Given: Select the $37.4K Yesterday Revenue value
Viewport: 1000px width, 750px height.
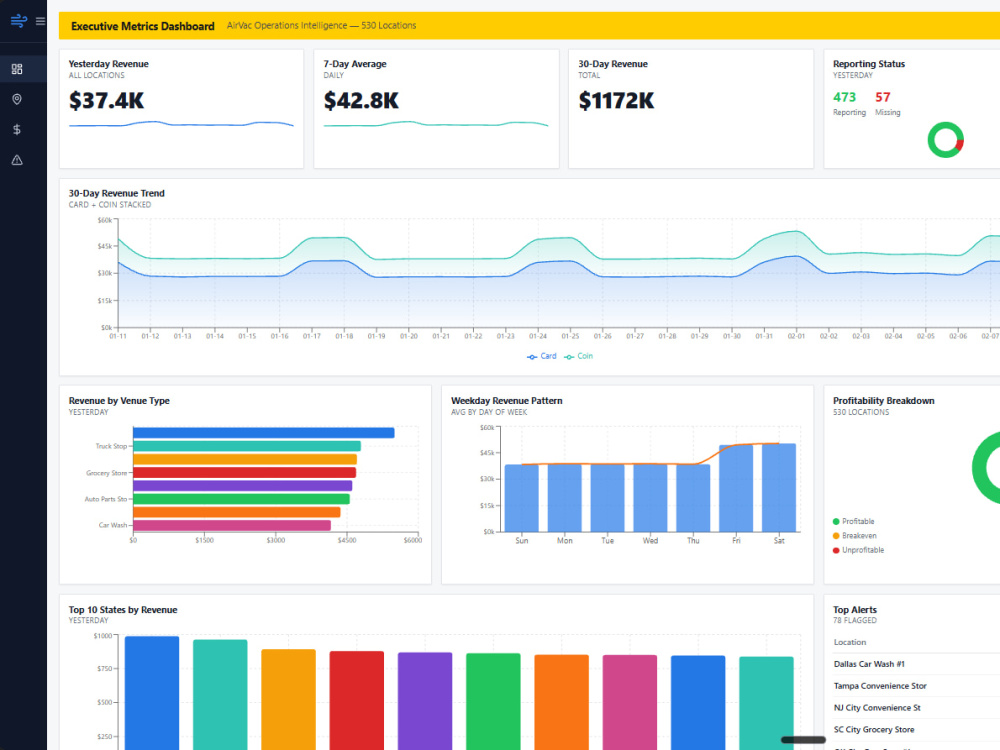Looking at the screenshot, I should coord(107,100).
